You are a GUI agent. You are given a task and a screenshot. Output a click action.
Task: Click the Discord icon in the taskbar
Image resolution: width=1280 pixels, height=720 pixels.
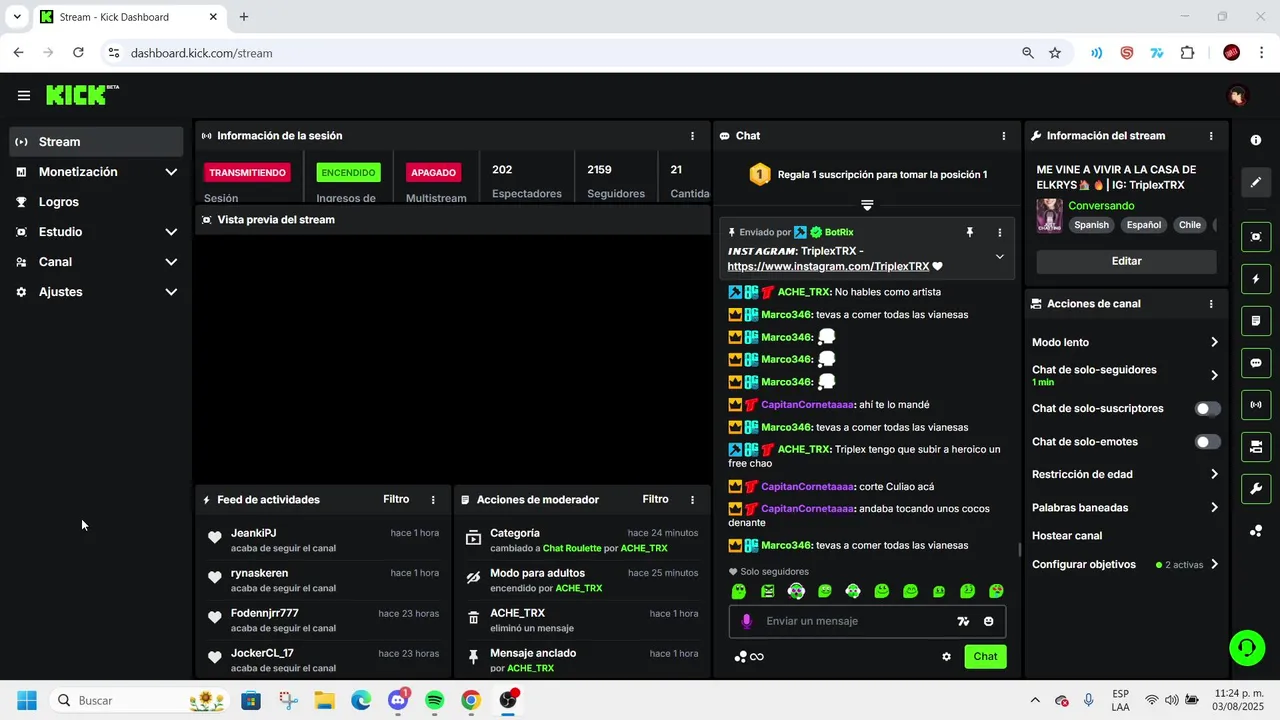pyautogui.click(x=398, y=700)
